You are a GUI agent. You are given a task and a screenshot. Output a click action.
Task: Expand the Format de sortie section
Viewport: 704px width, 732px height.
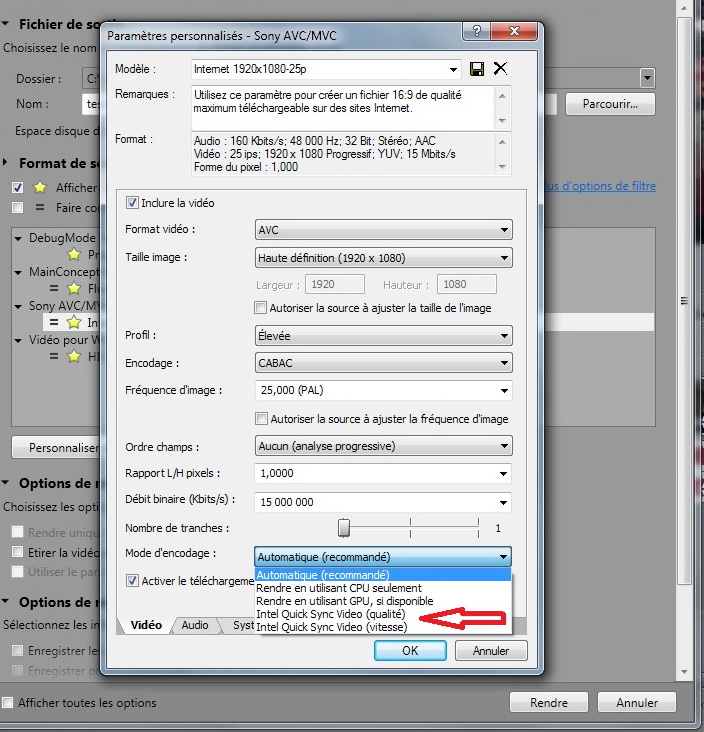click(5, 163)
